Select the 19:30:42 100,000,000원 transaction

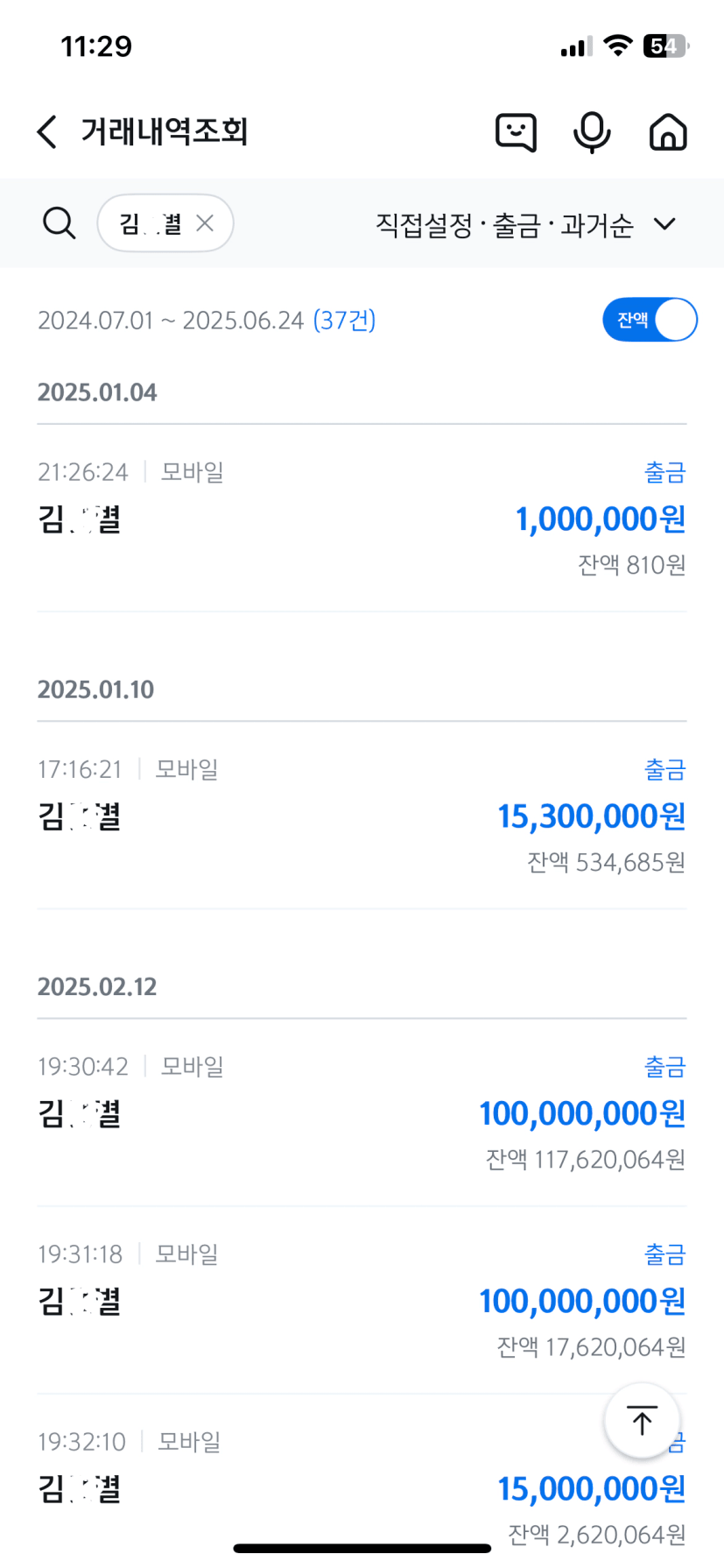[362, 1112]
